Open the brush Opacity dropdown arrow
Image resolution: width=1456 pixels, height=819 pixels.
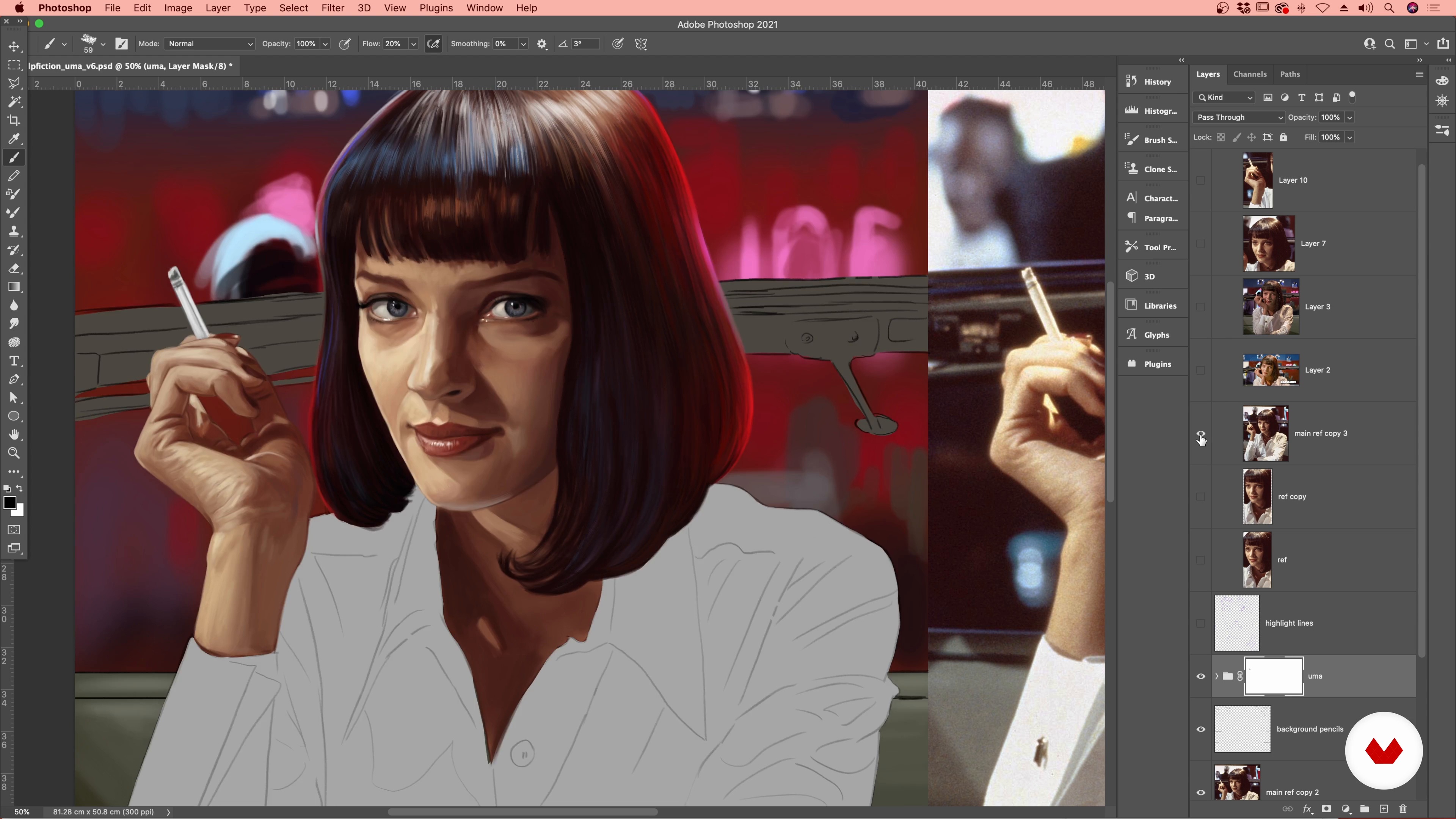tap(325, 44)
